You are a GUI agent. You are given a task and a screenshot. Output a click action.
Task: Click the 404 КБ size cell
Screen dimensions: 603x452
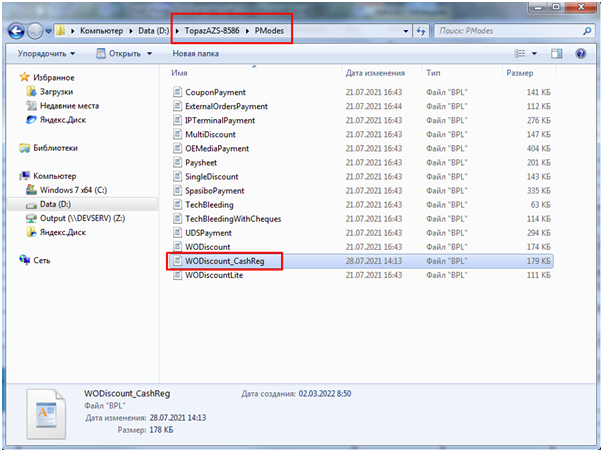[538, 148]
